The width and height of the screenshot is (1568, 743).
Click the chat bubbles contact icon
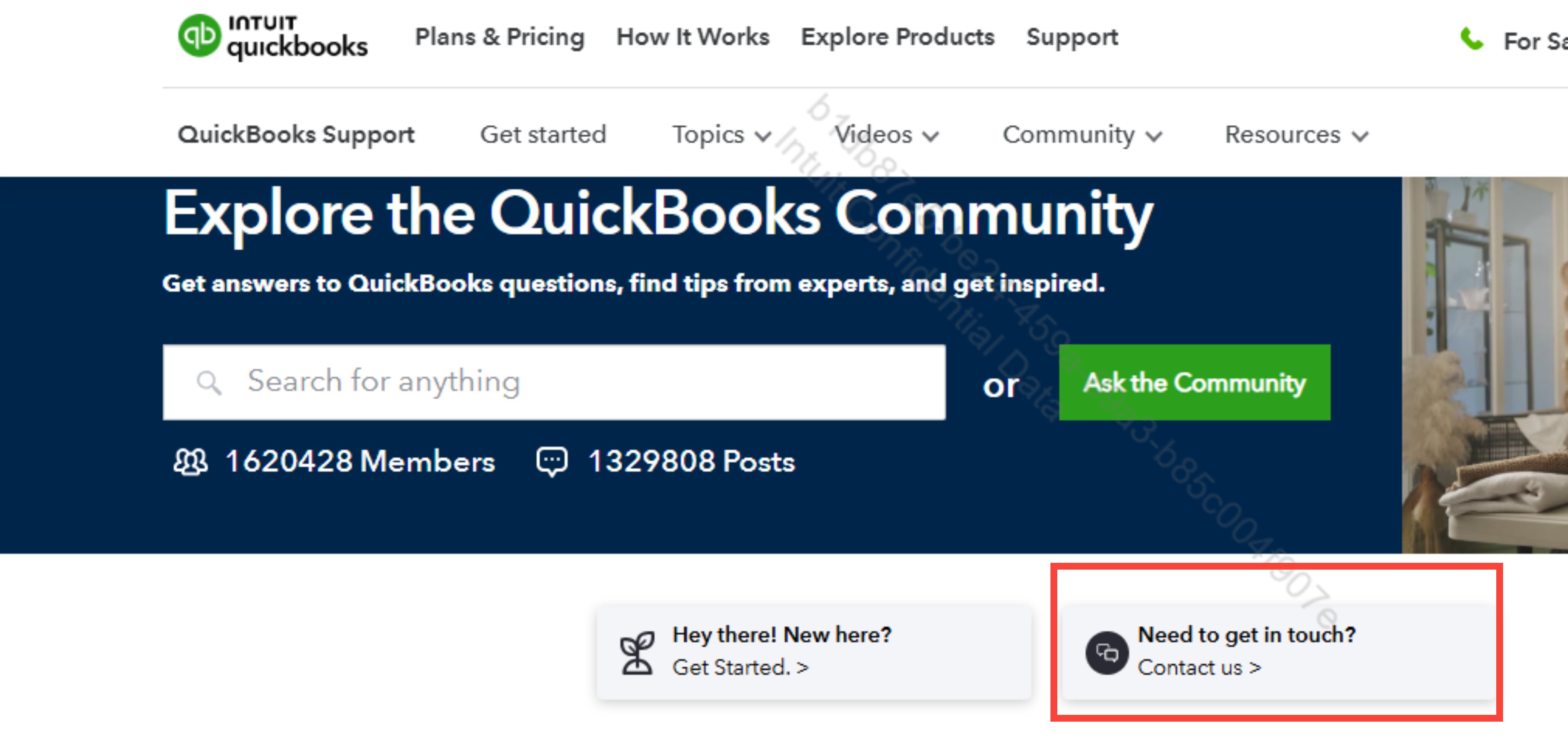(x=1106, y=653)
